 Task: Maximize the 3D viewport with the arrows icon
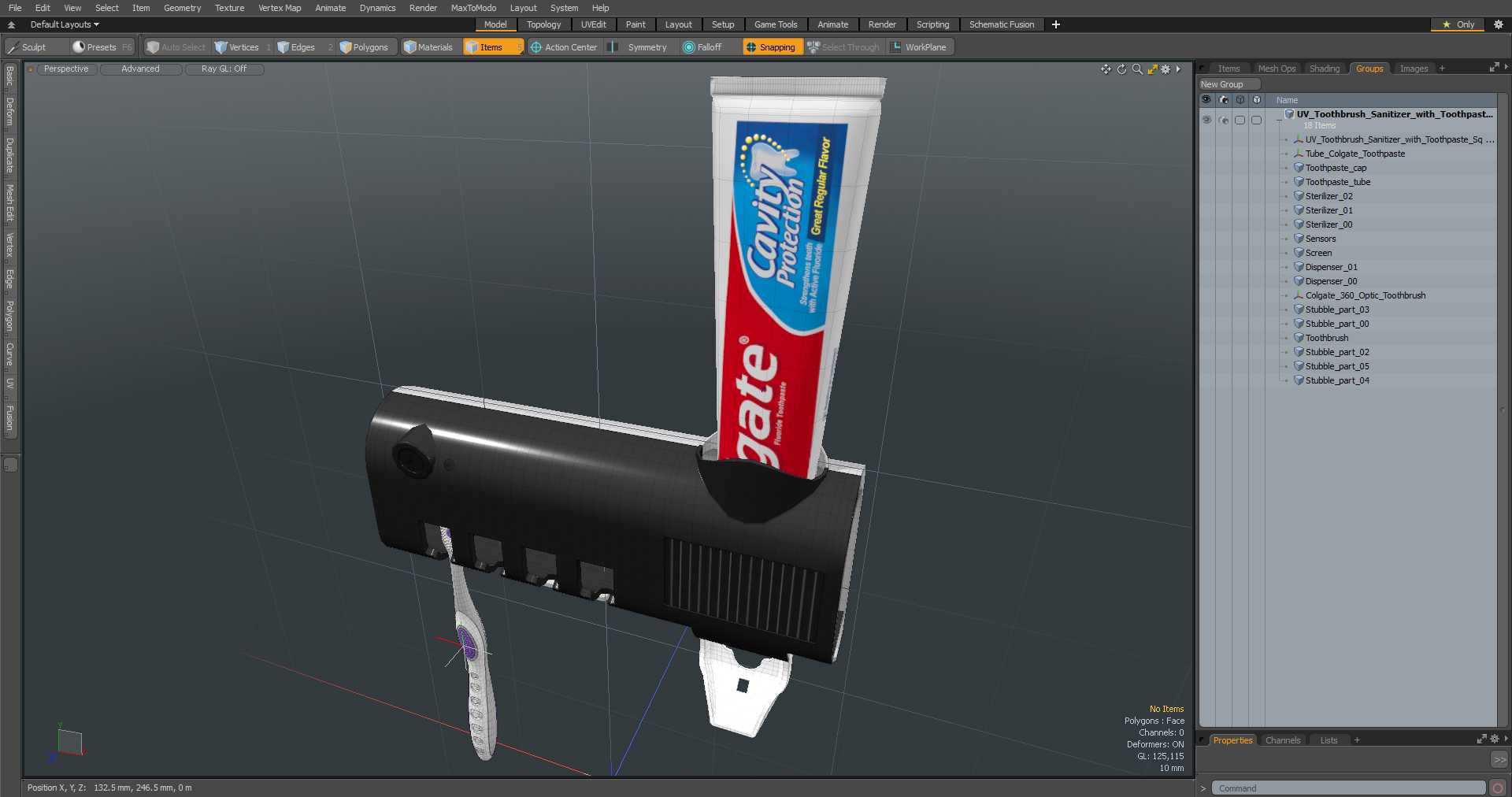tap(1152, 69)
